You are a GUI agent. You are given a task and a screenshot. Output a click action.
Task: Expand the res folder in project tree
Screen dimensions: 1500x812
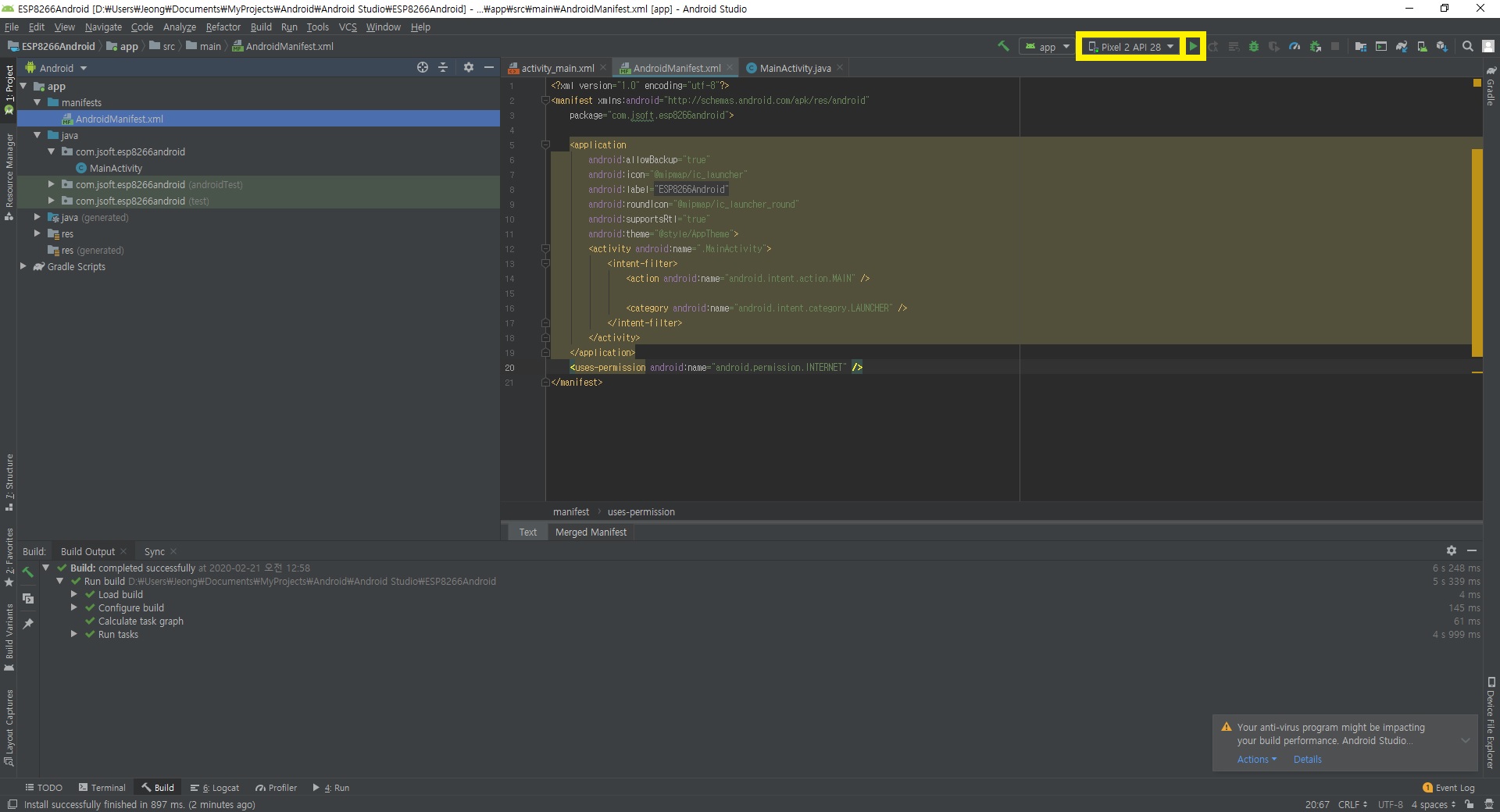click(x=37, y=233)
